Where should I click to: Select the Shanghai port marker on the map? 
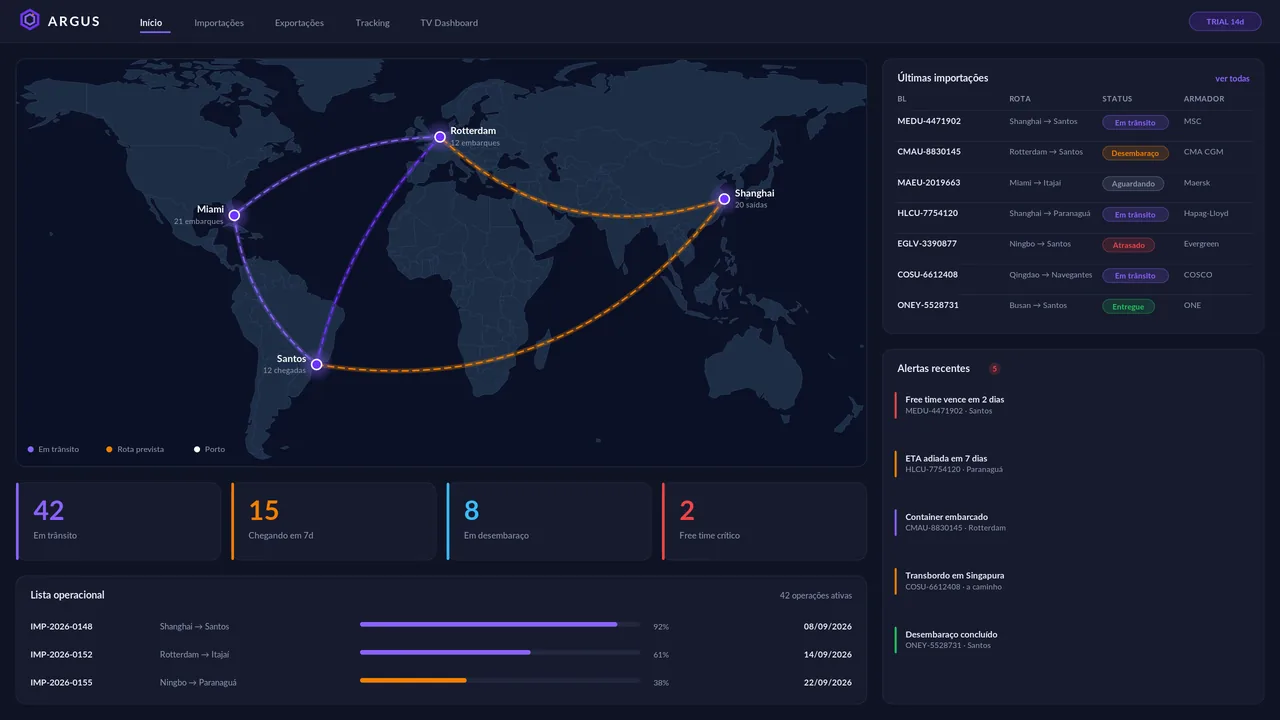tap(724, 199)
